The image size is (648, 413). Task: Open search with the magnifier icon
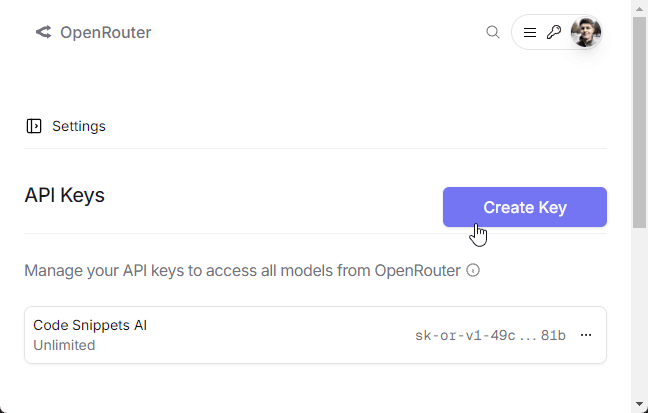pos(493,32)
